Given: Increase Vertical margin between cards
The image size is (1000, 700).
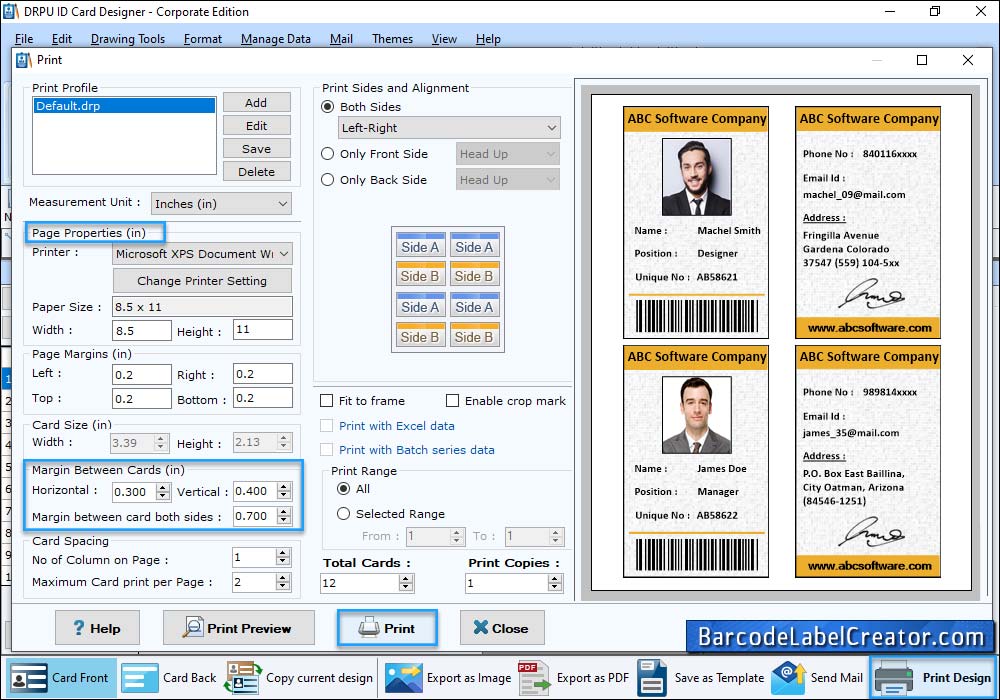Looking at the screenshot, I should (284, 487).
